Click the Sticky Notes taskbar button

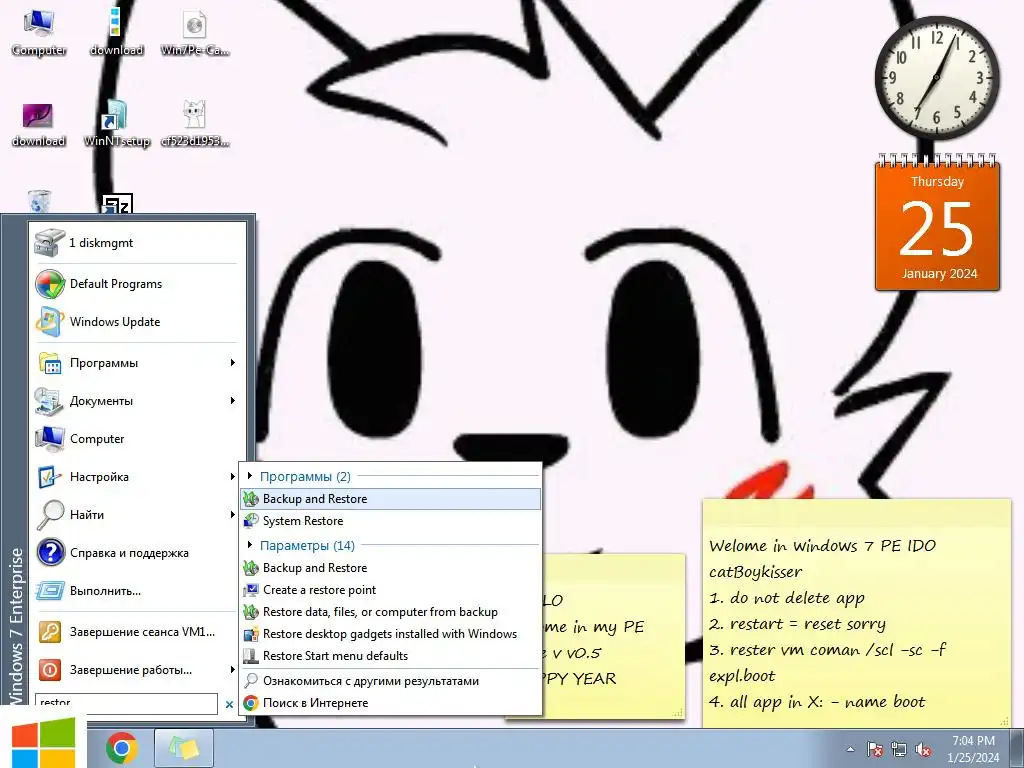point(184,748)
